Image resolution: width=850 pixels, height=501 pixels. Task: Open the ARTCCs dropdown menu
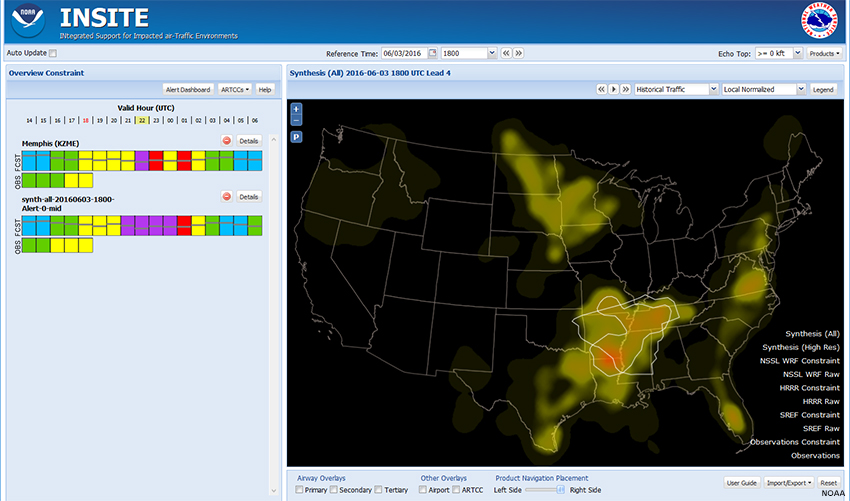(235, 89)
